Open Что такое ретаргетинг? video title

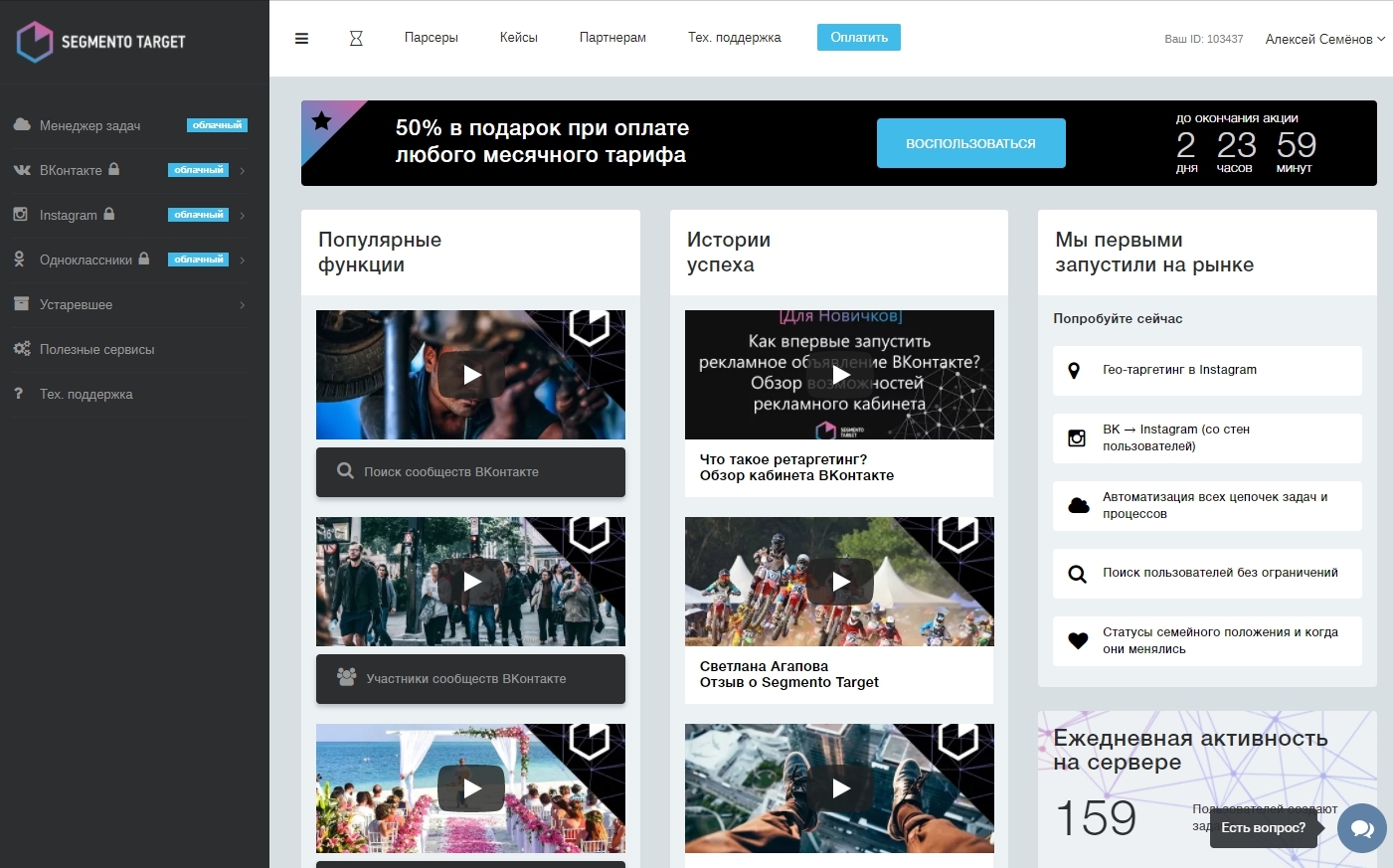click(x=796, y=467)
